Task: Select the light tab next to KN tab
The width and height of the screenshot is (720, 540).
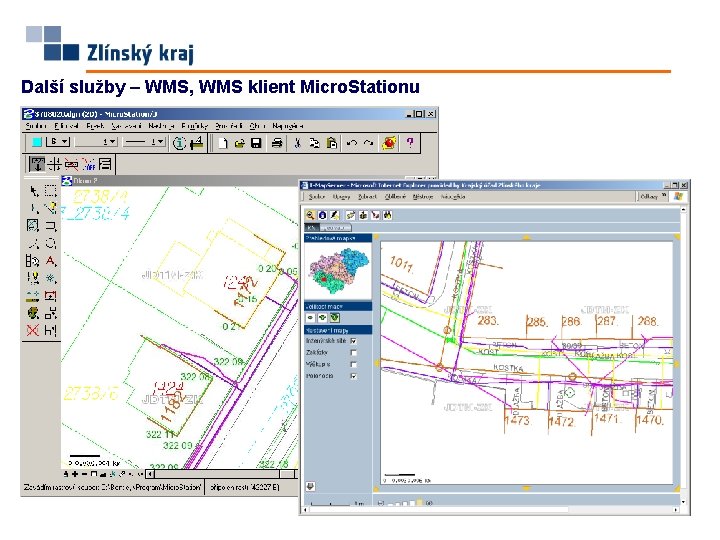Action: [336, 227]
